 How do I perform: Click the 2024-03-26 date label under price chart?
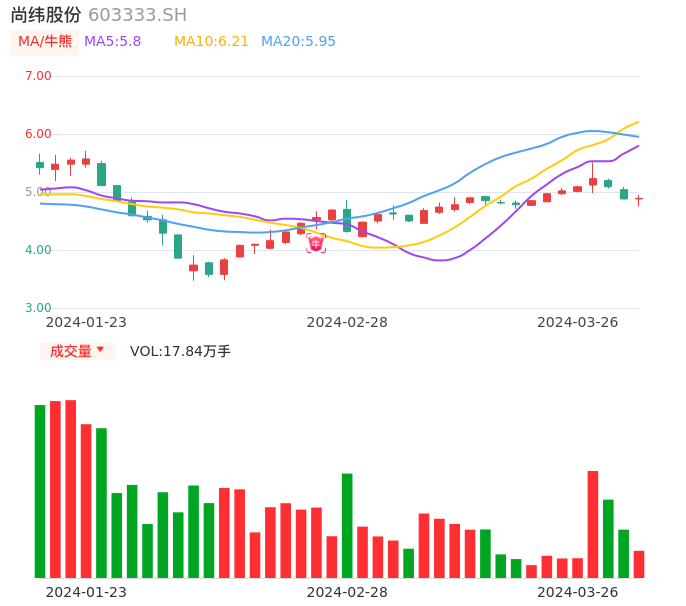tap(578, 322)
